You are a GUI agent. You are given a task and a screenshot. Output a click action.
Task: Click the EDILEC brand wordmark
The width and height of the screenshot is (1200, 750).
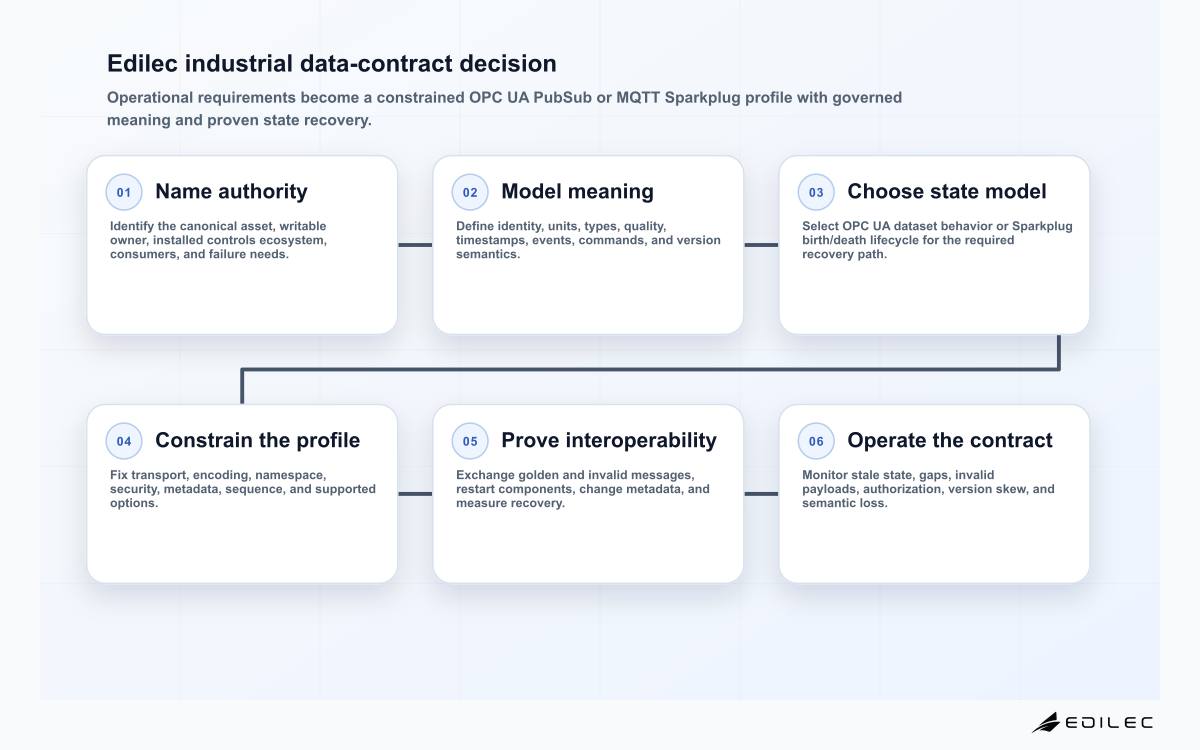click(1110, 722)
